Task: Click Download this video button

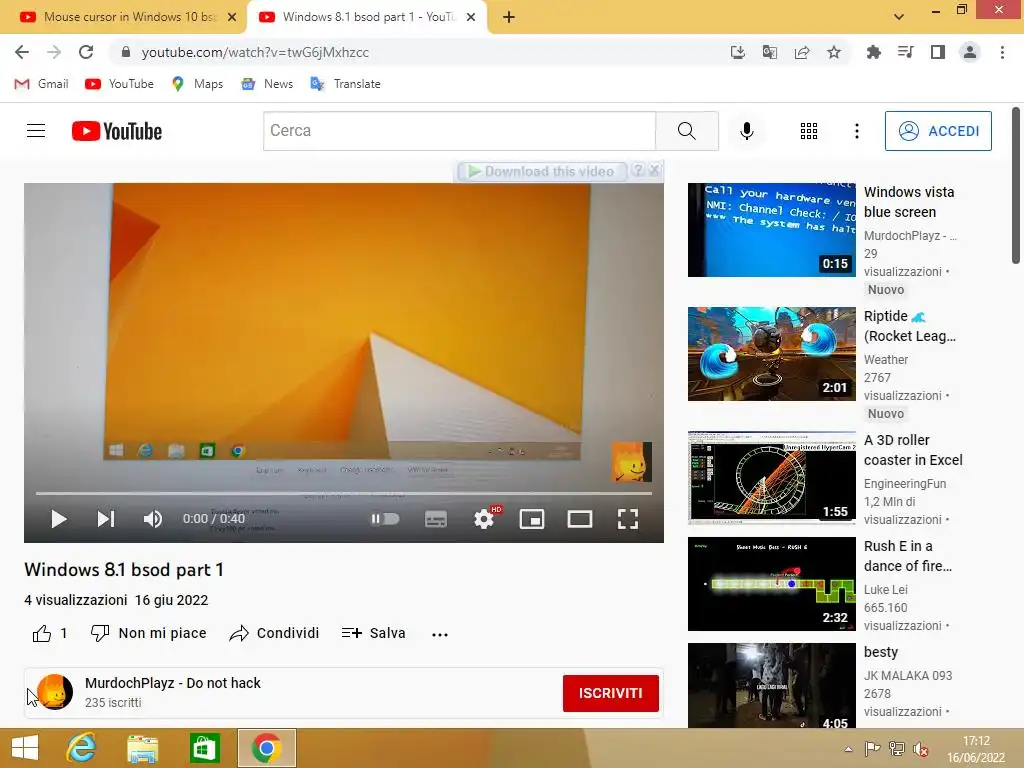Action: click(541, 171)
